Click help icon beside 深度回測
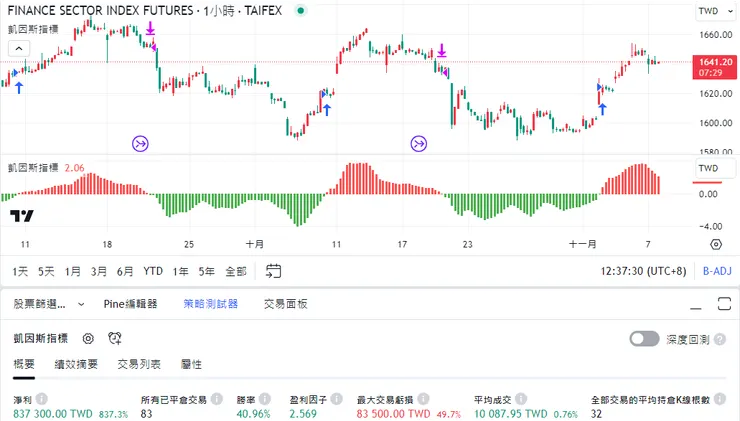This screenshot has height=421, width=740. pyautogui.click(x=720, y=339)
